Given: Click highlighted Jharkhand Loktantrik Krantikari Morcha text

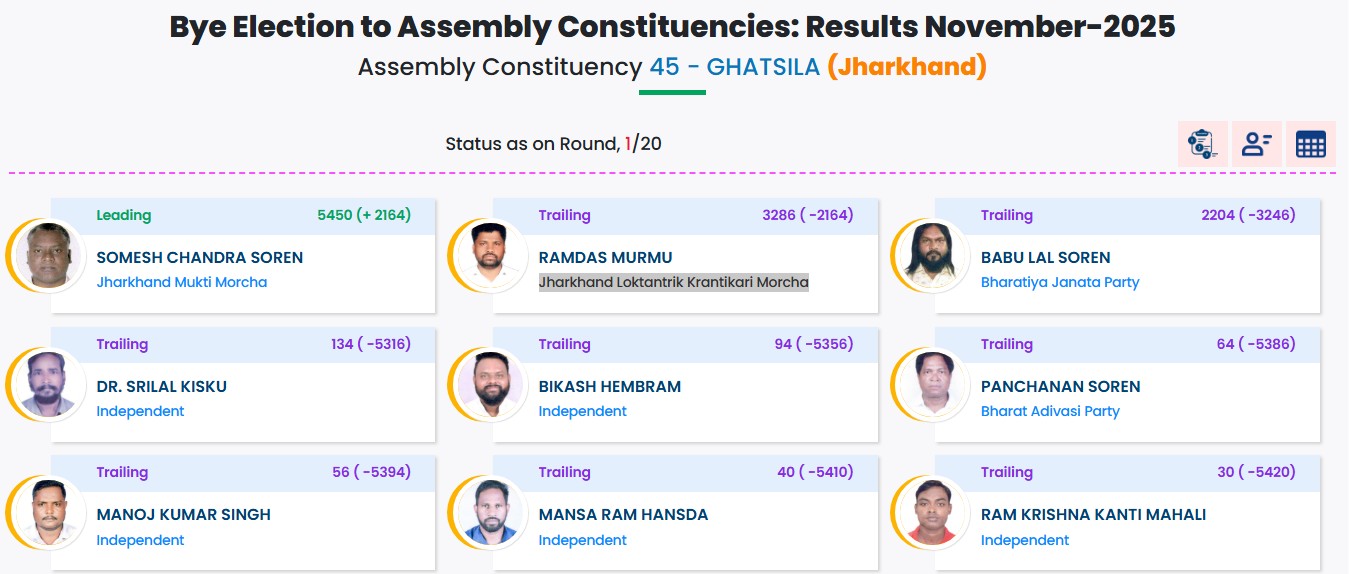Looking at the screenshot, I should (673, 282).
